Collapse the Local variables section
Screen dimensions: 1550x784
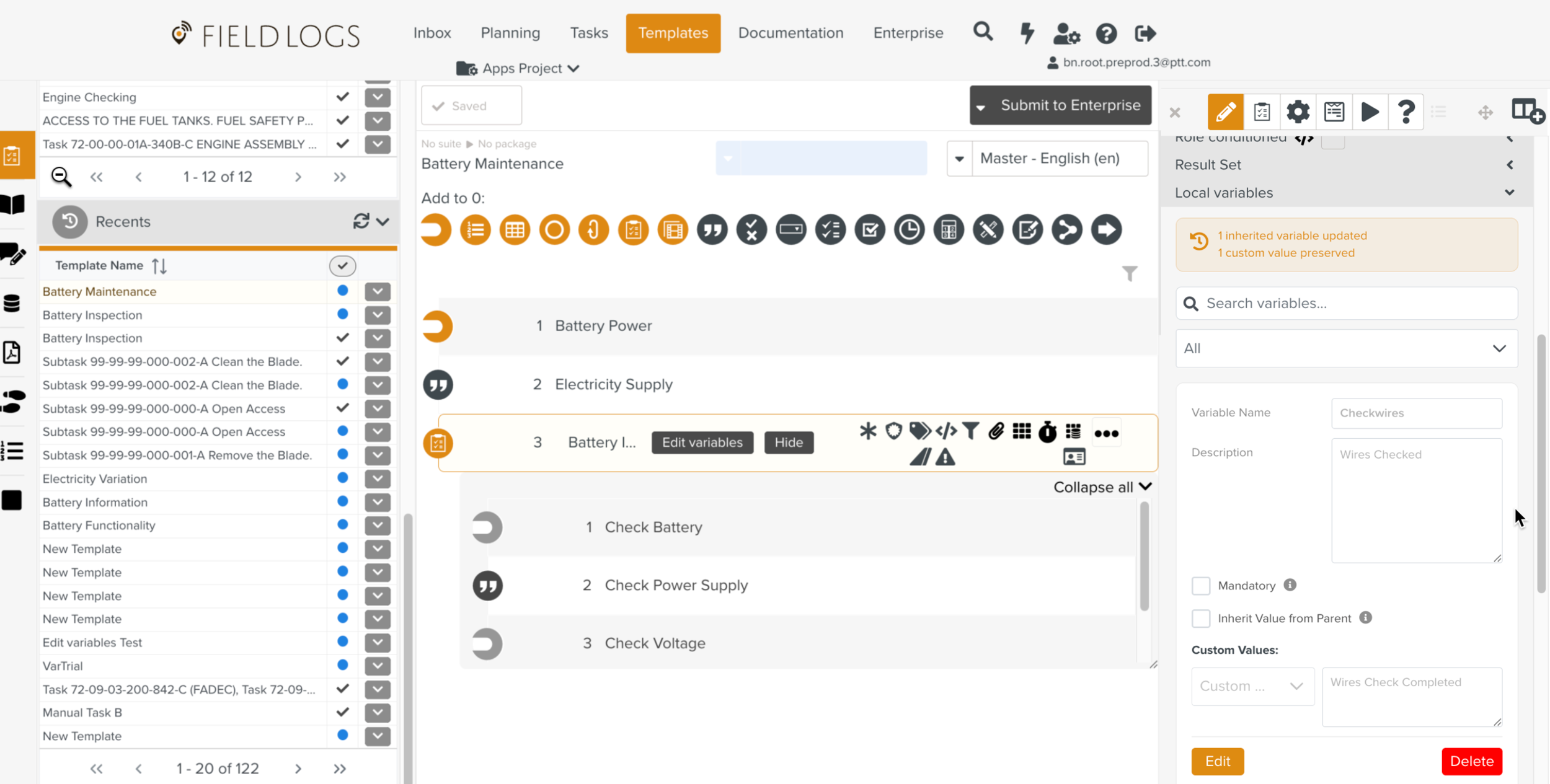1509,193
